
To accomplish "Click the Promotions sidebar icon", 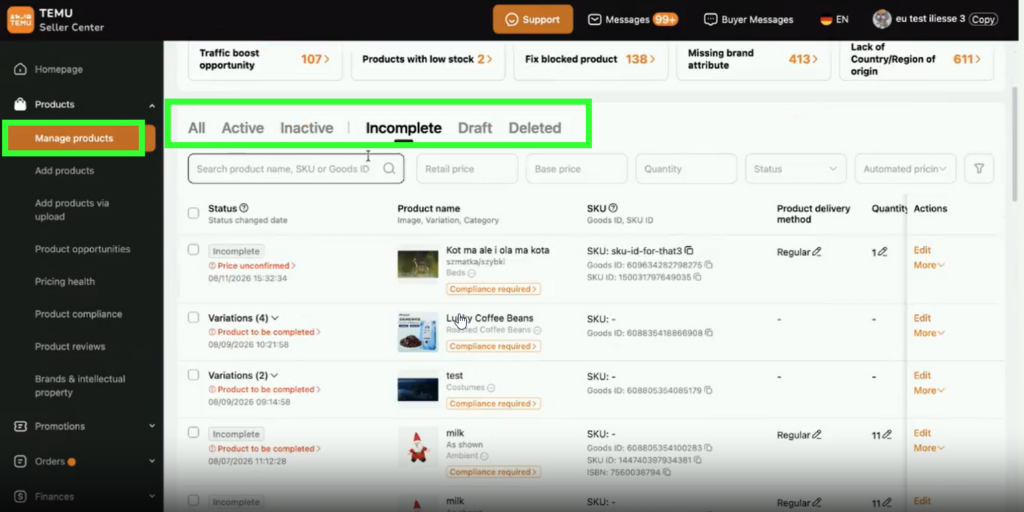I will 20,426.
